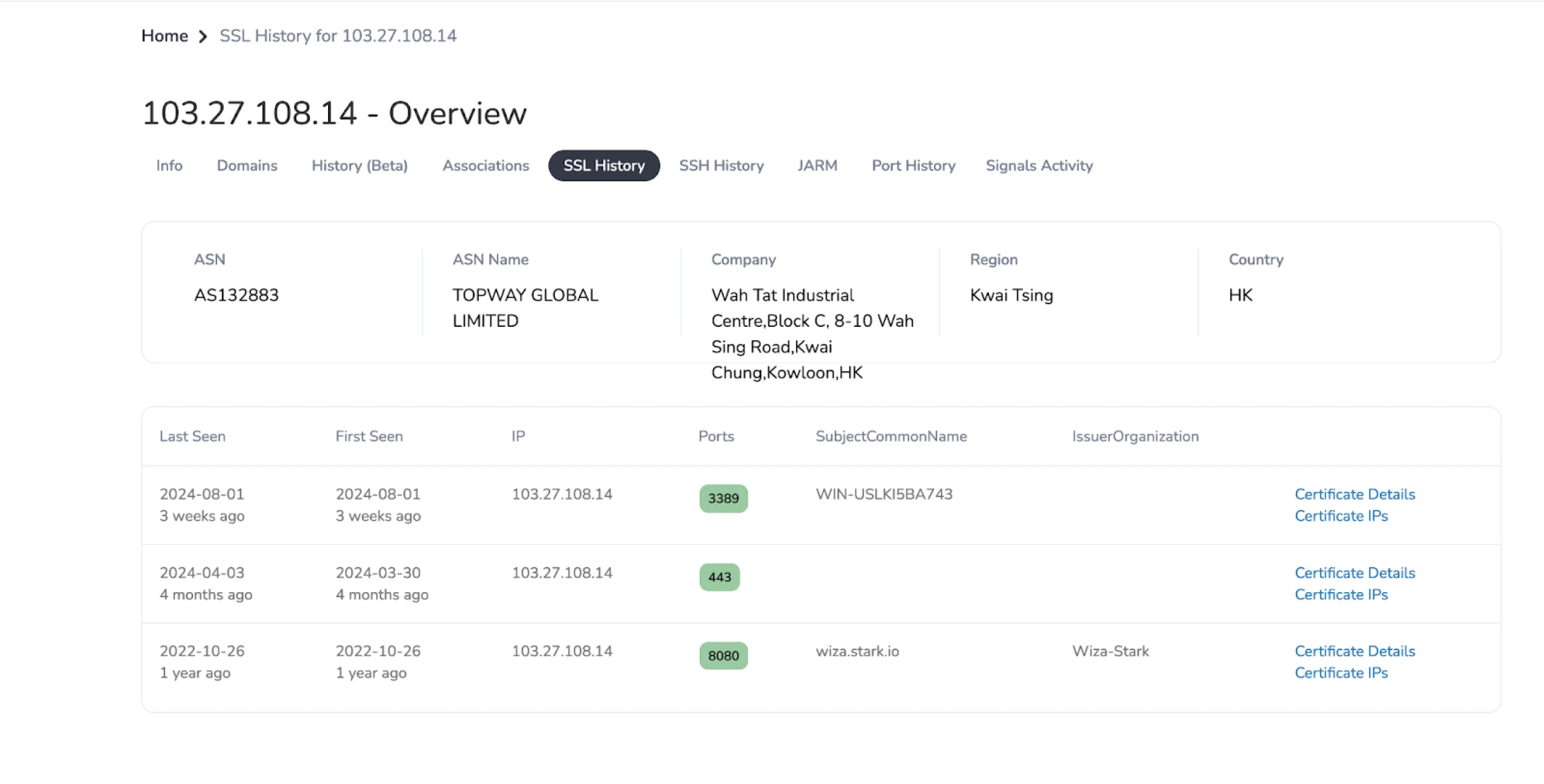Click the Last Seen column header
Image resolution: width=1544 pixels, height=784 pixels.
coord(192,437)
